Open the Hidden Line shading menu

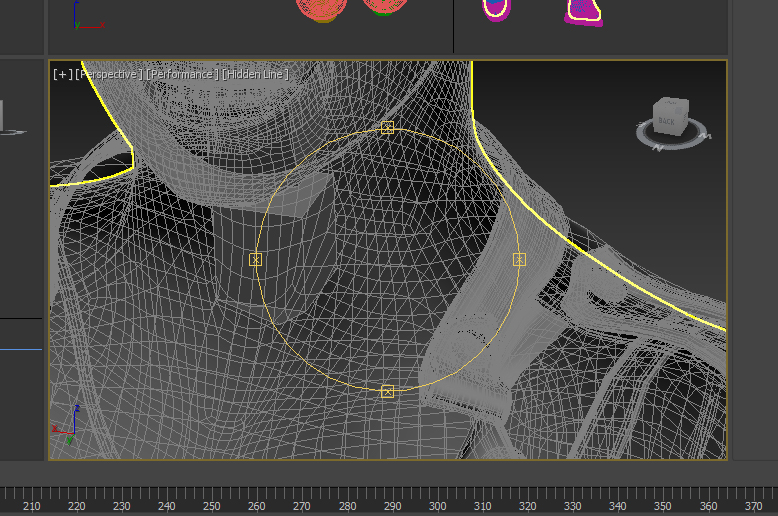coord(255,75)
